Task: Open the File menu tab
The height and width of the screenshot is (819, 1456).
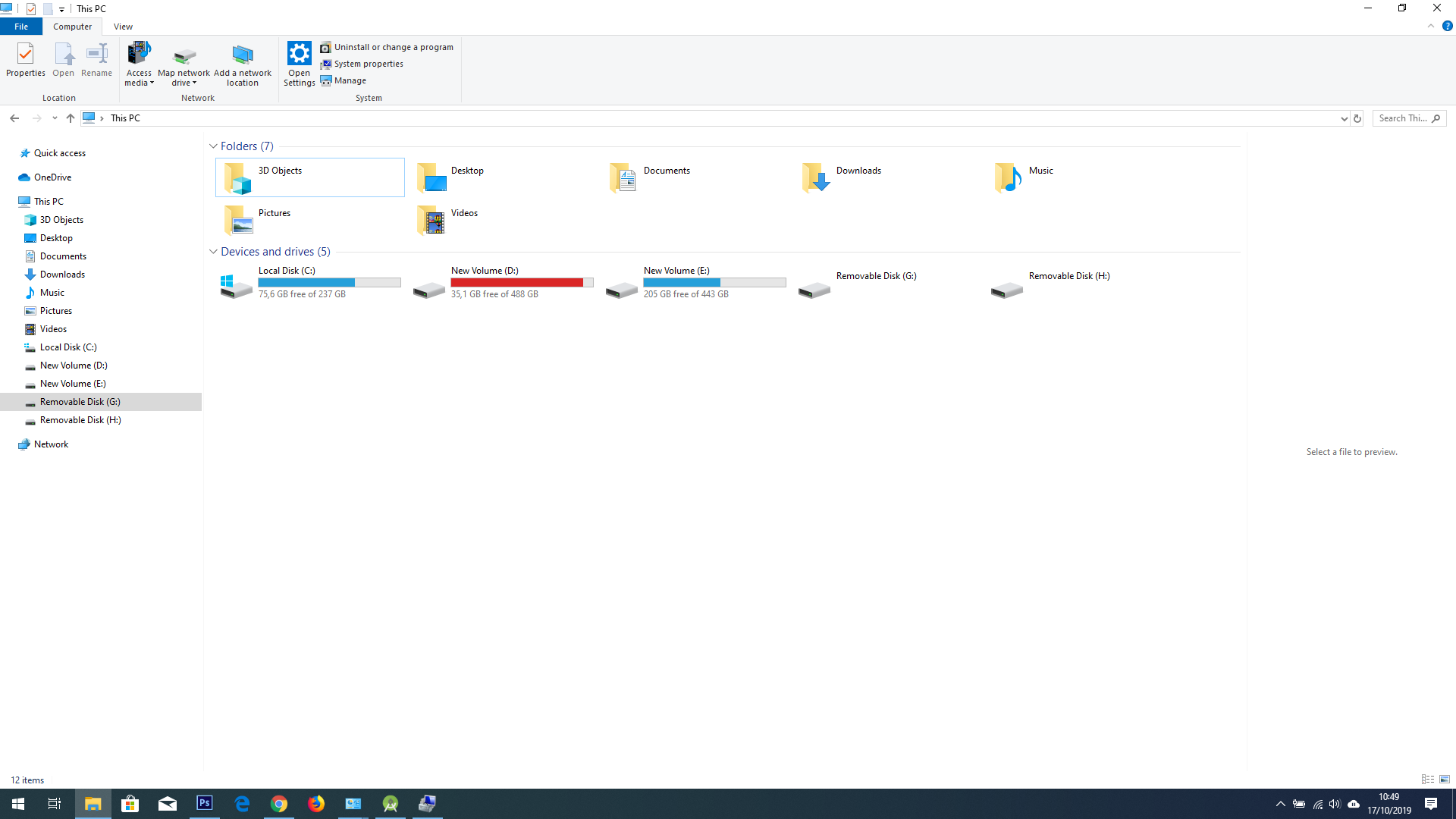Action: [21, 27]
